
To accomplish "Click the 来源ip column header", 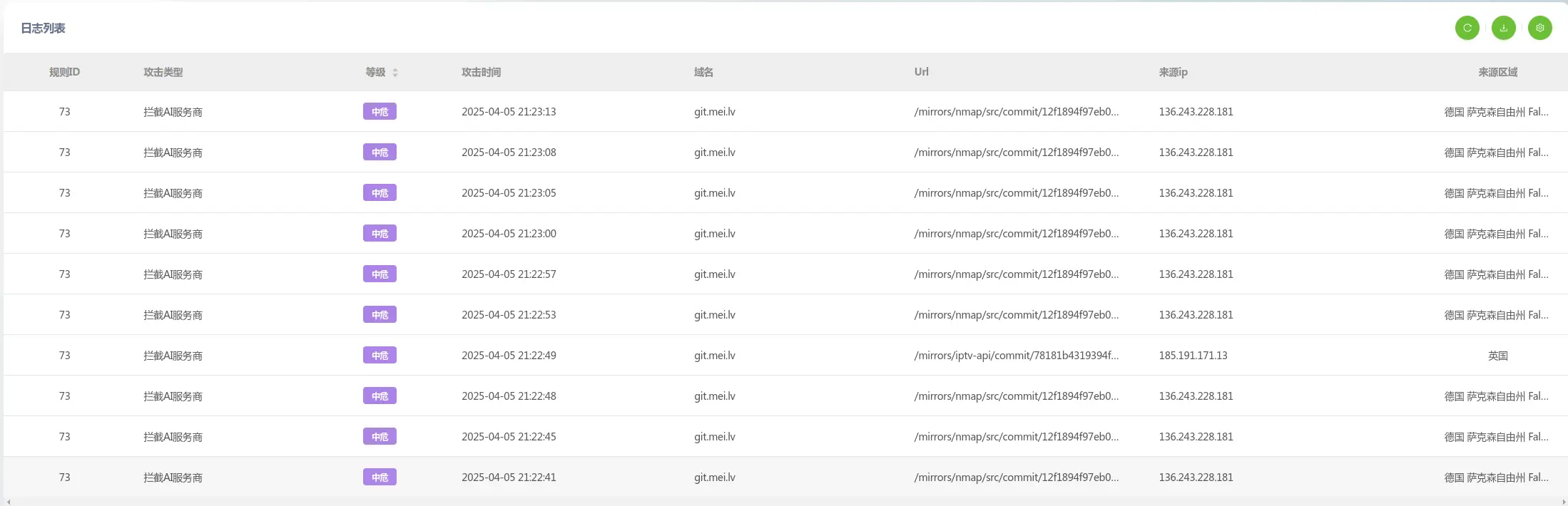I will coord(1173,72).
